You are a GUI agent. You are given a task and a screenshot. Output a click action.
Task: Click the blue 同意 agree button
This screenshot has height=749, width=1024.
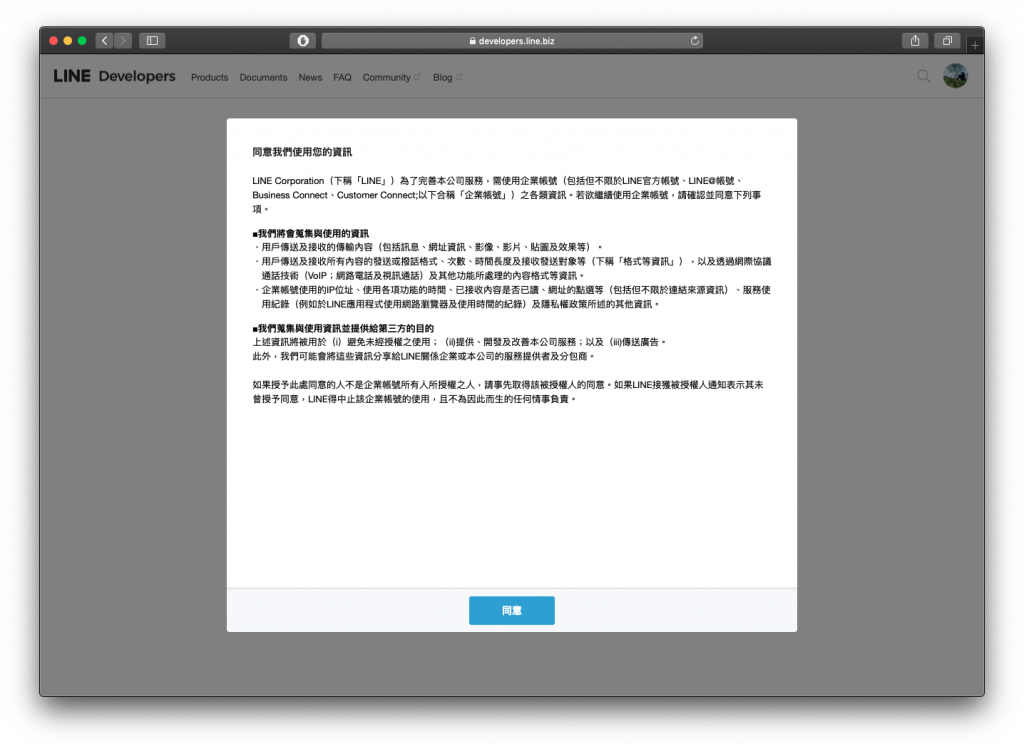[511, 611]
